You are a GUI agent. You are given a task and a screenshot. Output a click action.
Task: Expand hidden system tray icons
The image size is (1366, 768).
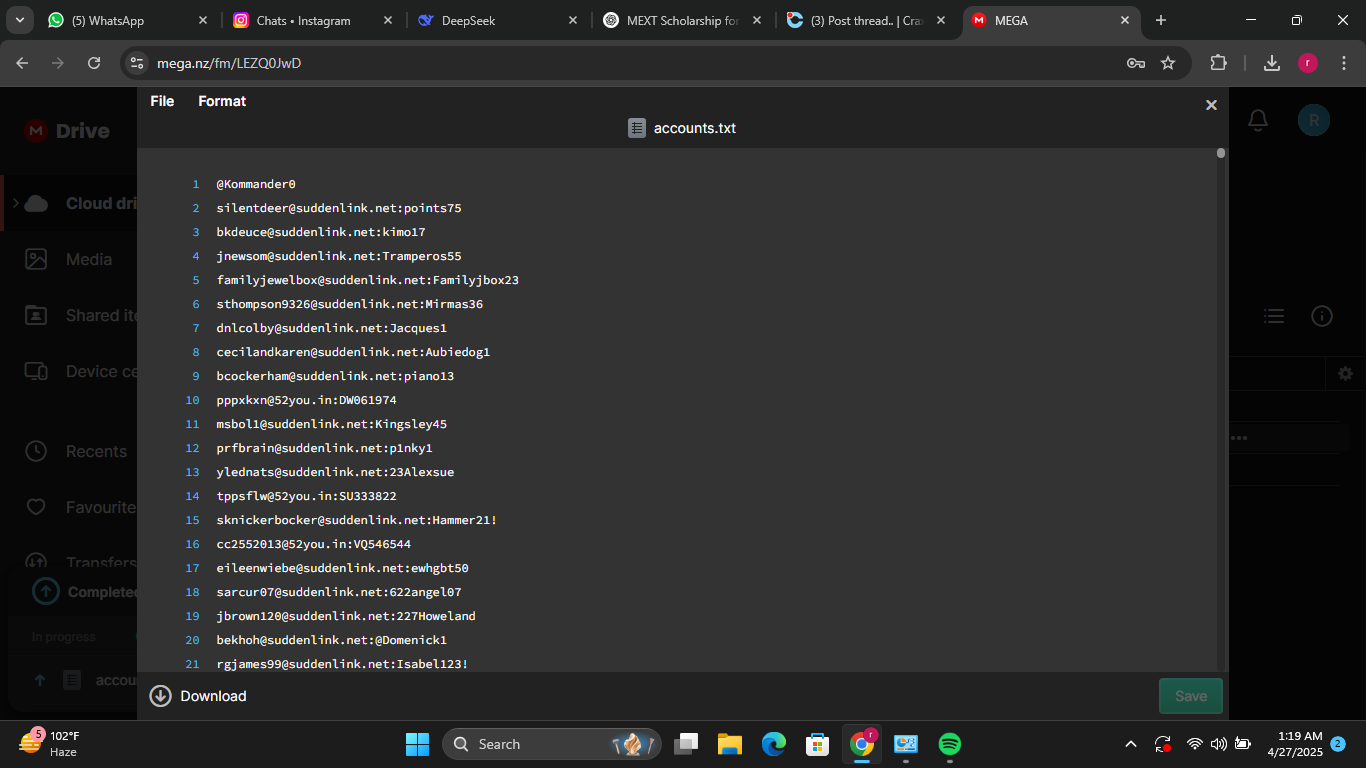(x=1130, y=744)
